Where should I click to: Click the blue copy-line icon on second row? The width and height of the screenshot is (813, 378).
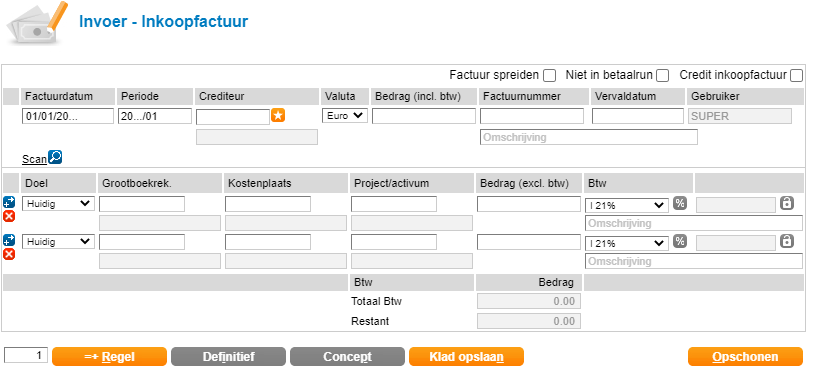click(x=9, y=240)
